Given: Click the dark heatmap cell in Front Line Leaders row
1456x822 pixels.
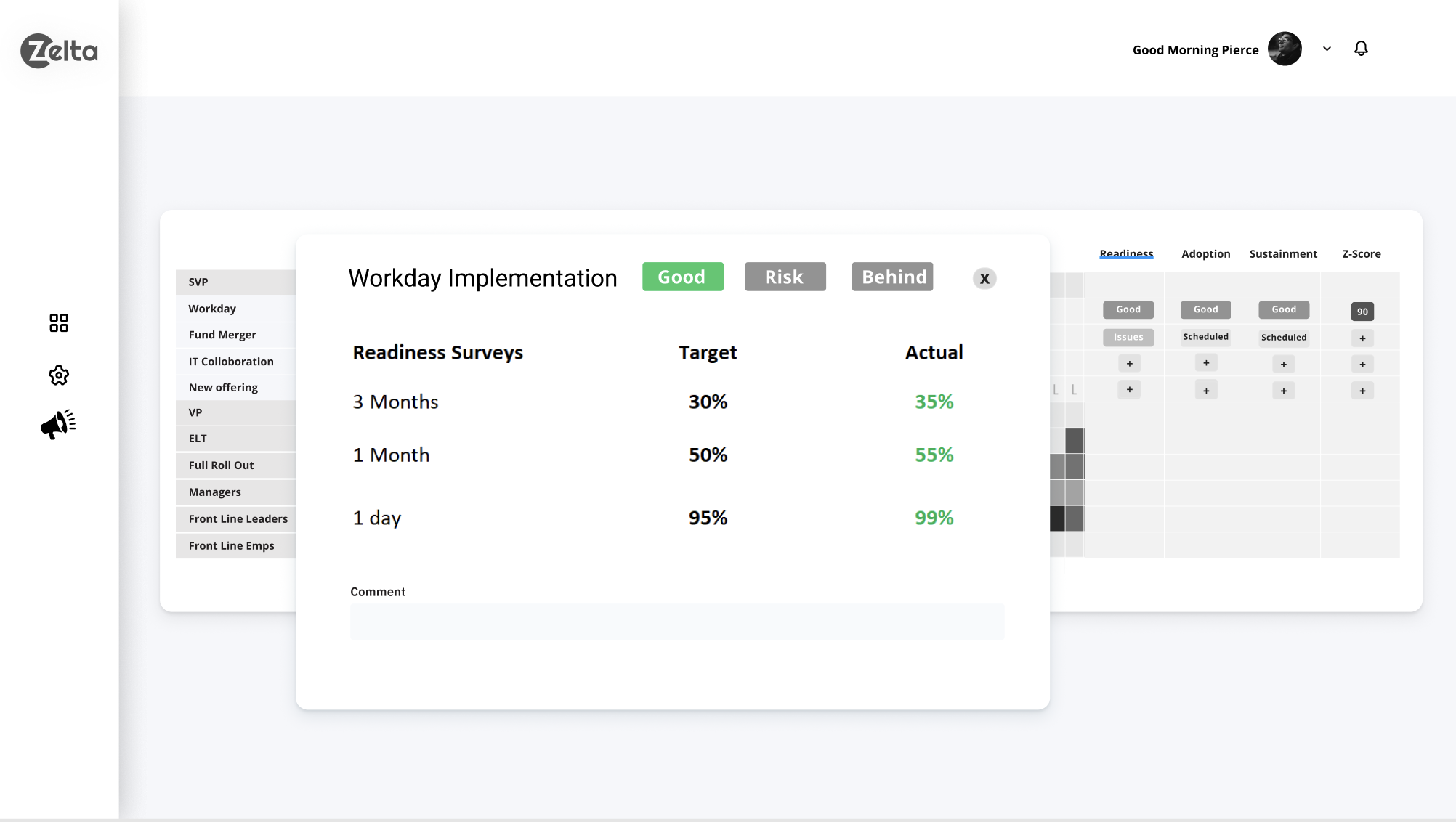Looking at the screenshot, I should [x=1058, y=518].
